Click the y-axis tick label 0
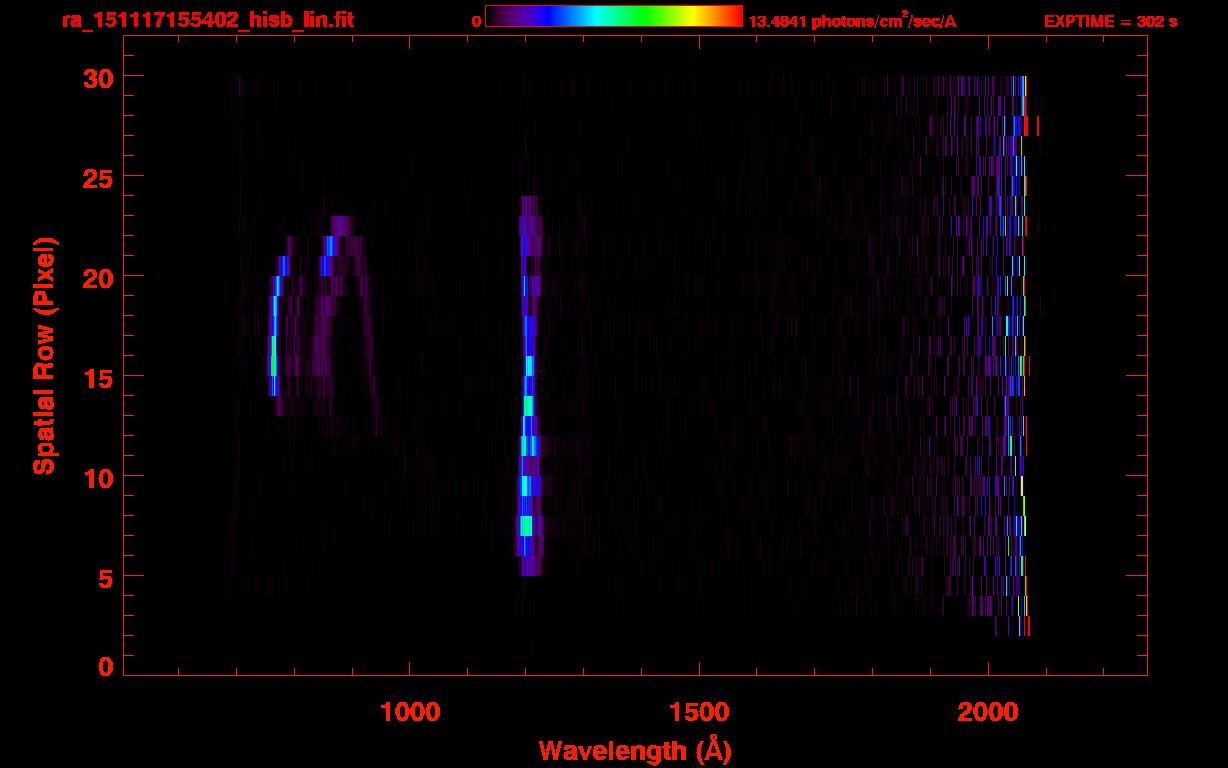 [x=103, y=667]
